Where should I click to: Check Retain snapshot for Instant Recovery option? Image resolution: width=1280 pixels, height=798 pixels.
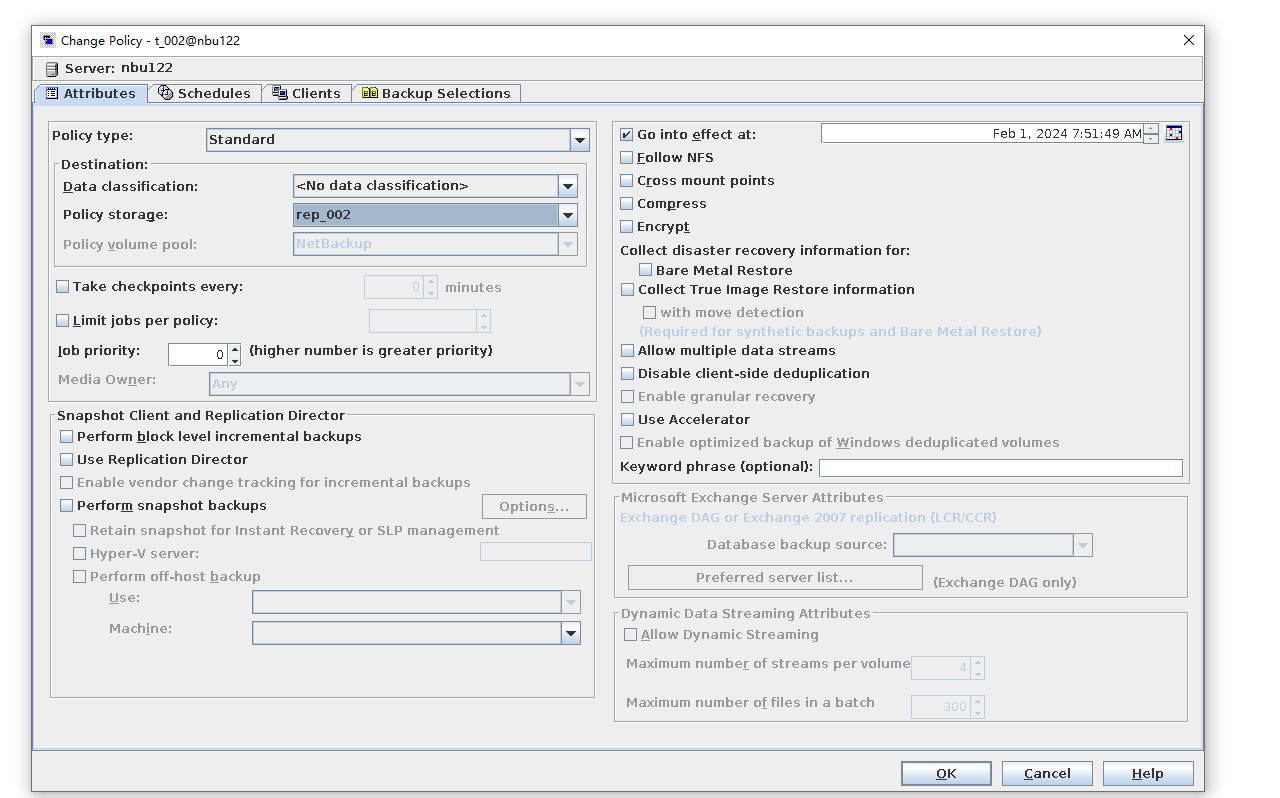pyautogui.click(x=80, y=530)
